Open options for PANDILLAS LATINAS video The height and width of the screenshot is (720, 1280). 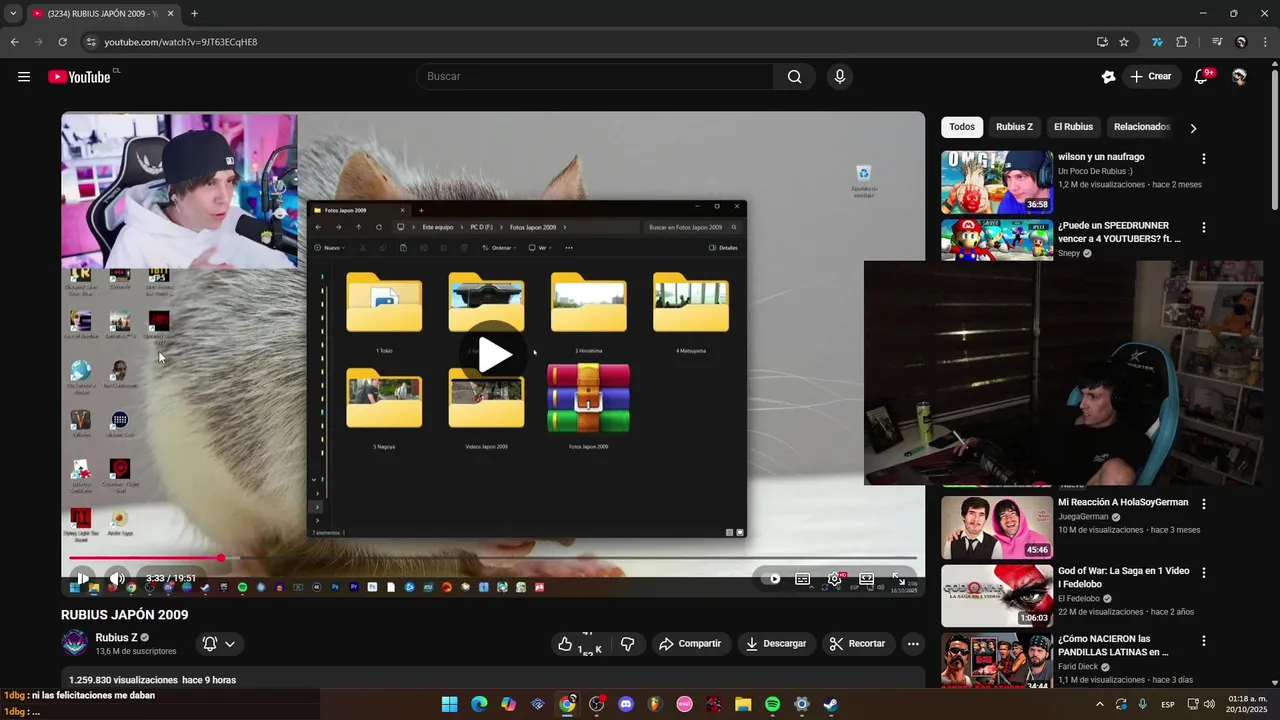(x=1204, y=641)
